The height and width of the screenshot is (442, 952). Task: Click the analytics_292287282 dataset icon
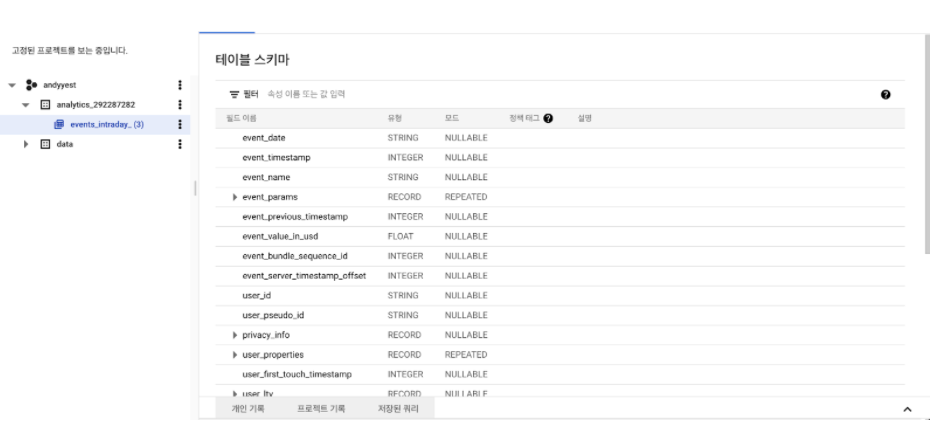coord(45,104)
